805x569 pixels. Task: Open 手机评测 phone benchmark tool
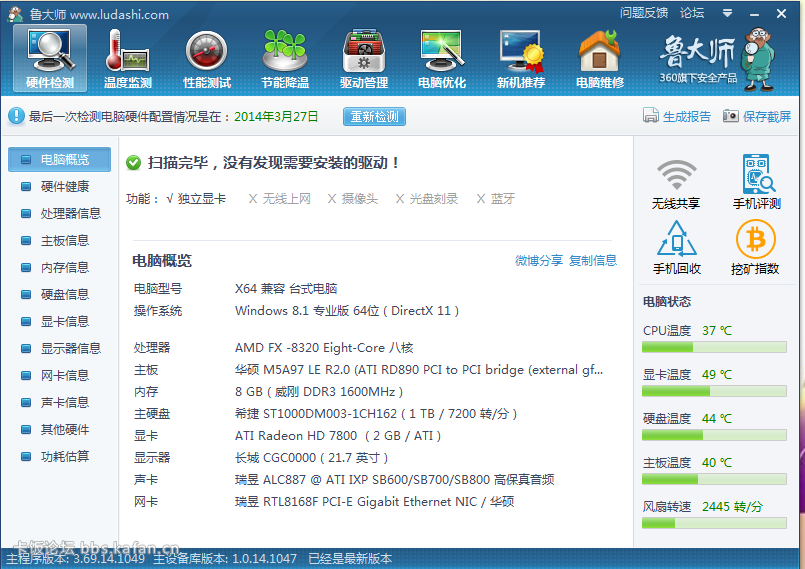pyautogui.click(x=757, y=182)
